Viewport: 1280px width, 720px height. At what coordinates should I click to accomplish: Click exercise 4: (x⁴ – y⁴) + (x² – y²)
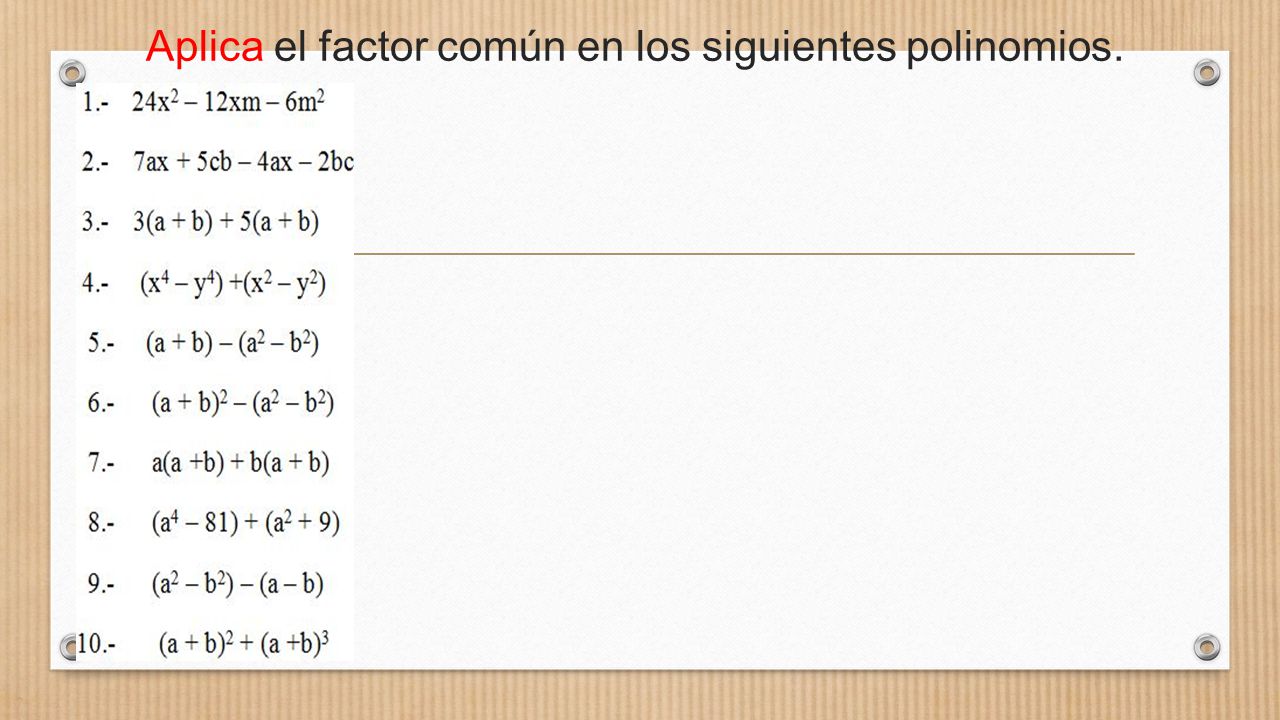(233, 283)
